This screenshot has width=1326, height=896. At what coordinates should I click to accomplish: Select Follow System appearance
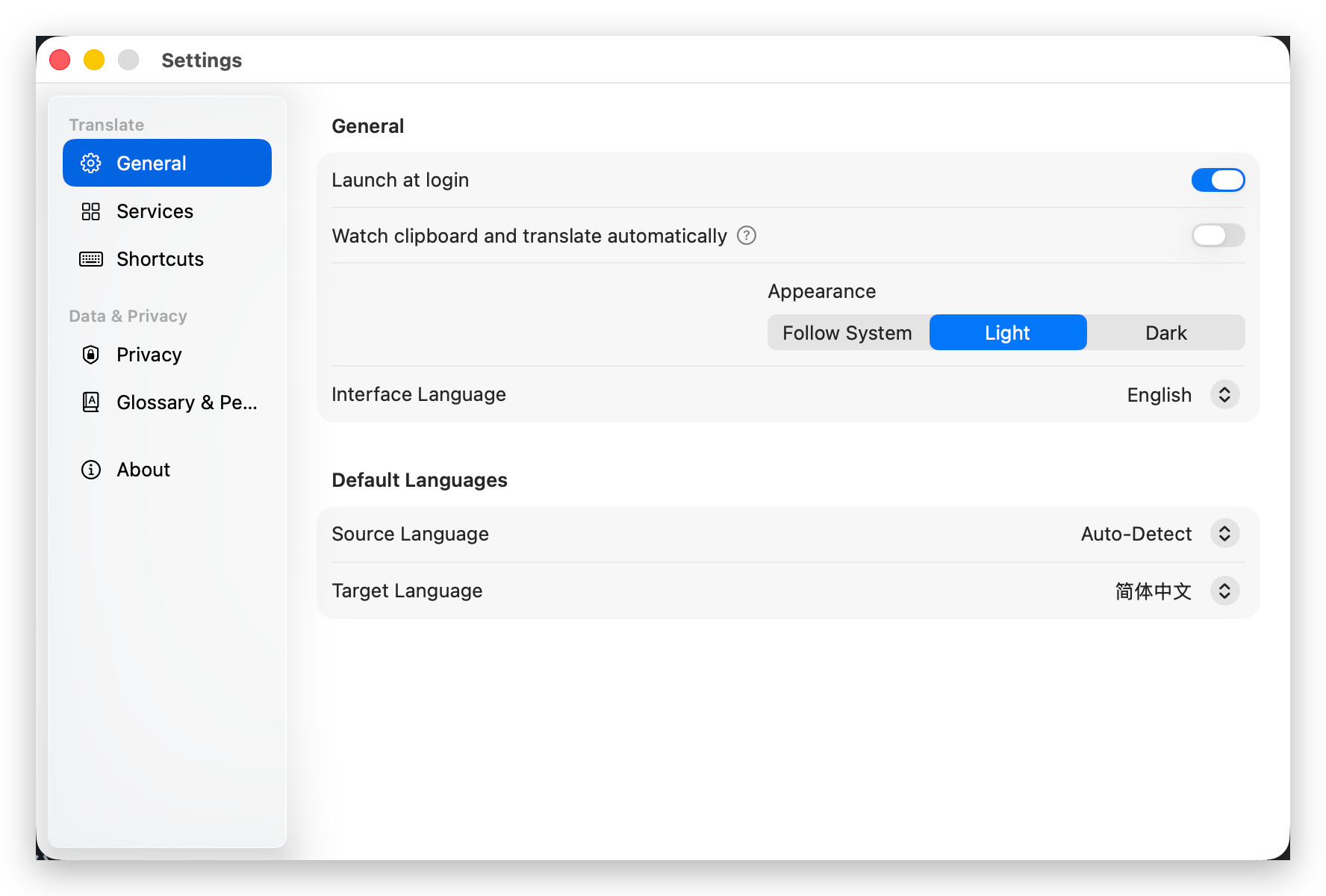pos(847,332)
